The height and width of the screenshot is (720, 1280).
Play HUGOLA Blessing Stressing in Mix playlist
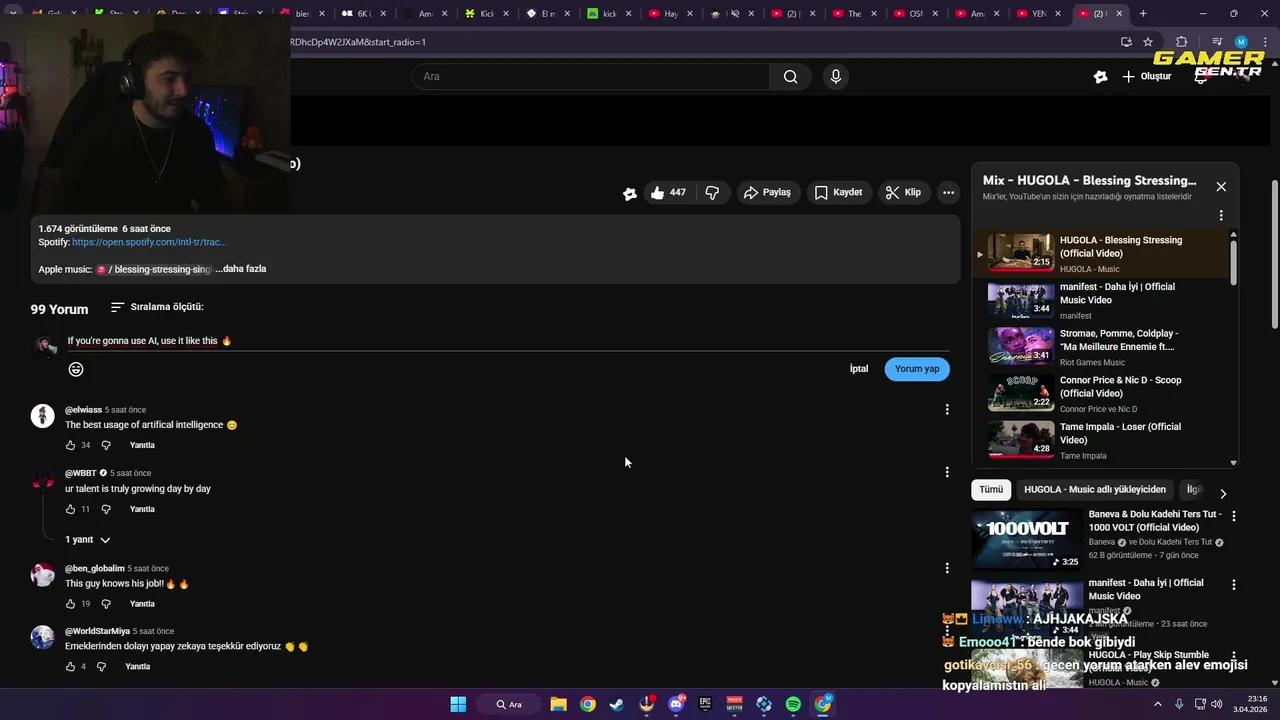(x=1100, y=254)
